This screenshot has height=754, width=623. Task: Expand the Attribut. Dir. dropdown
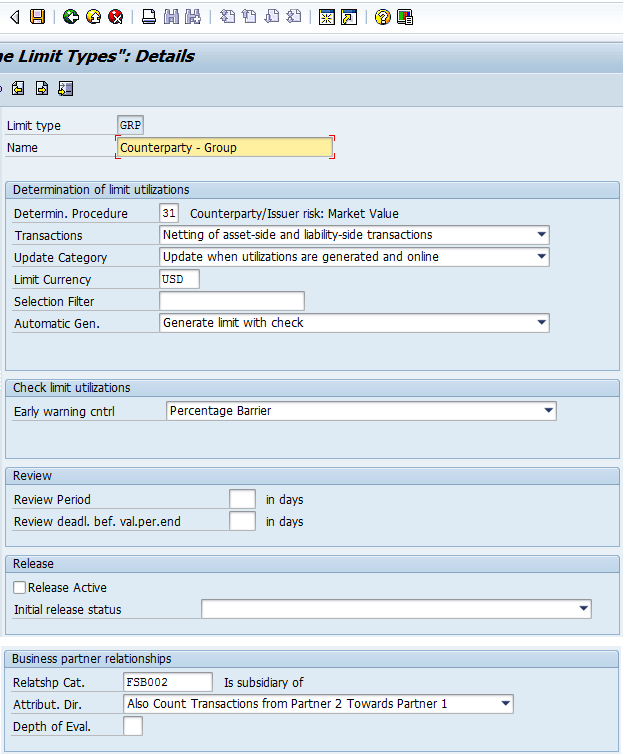505,704
